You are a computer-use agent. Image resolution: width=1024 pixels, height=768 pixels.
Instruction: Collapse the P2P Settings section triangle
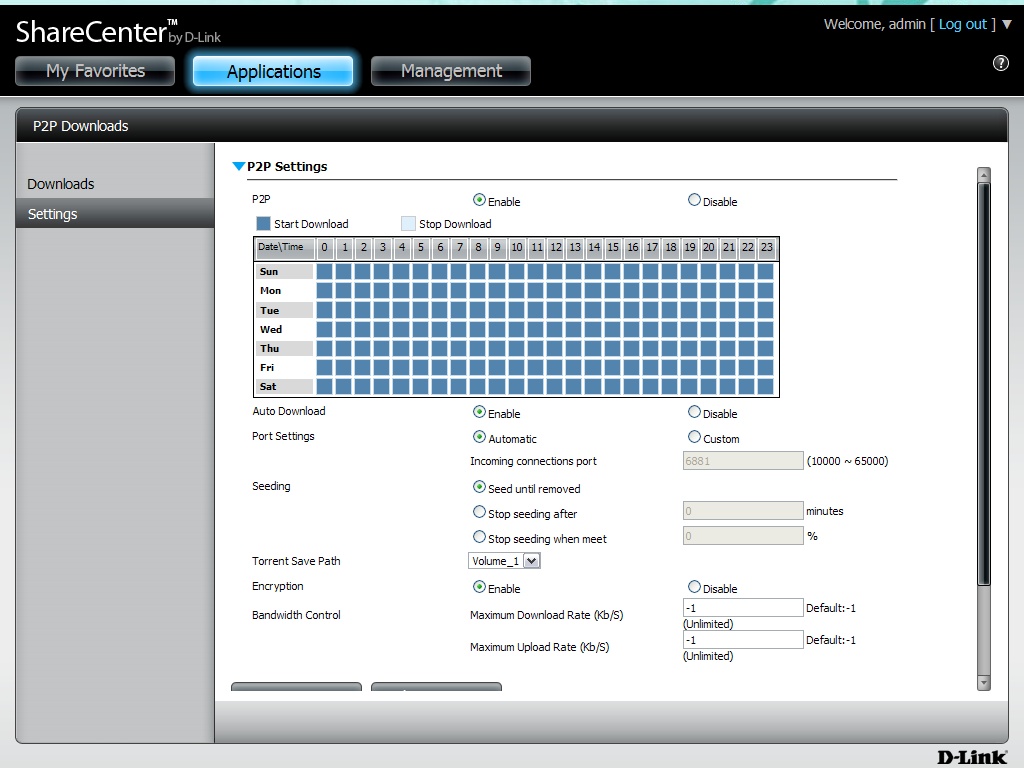tap(238, 167)
